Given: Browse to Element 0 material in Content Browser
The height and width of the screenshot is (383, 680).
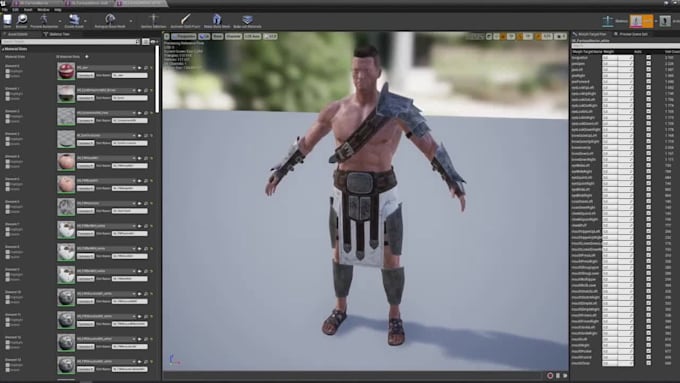Looking at the screenshot, I should coord(146,68).
